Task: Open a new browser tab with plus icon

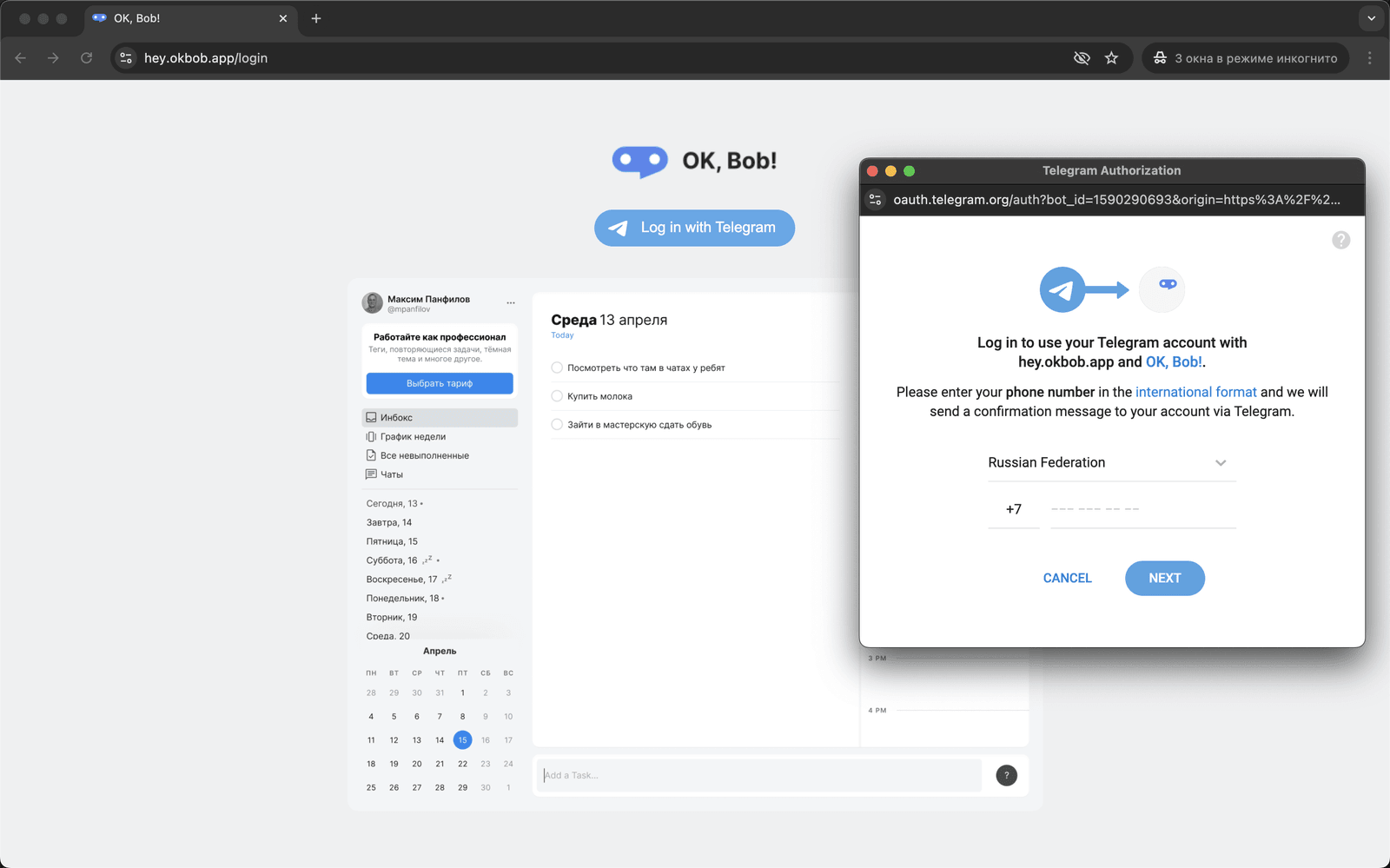Action: pyautogui.click(x=316, y=18)
